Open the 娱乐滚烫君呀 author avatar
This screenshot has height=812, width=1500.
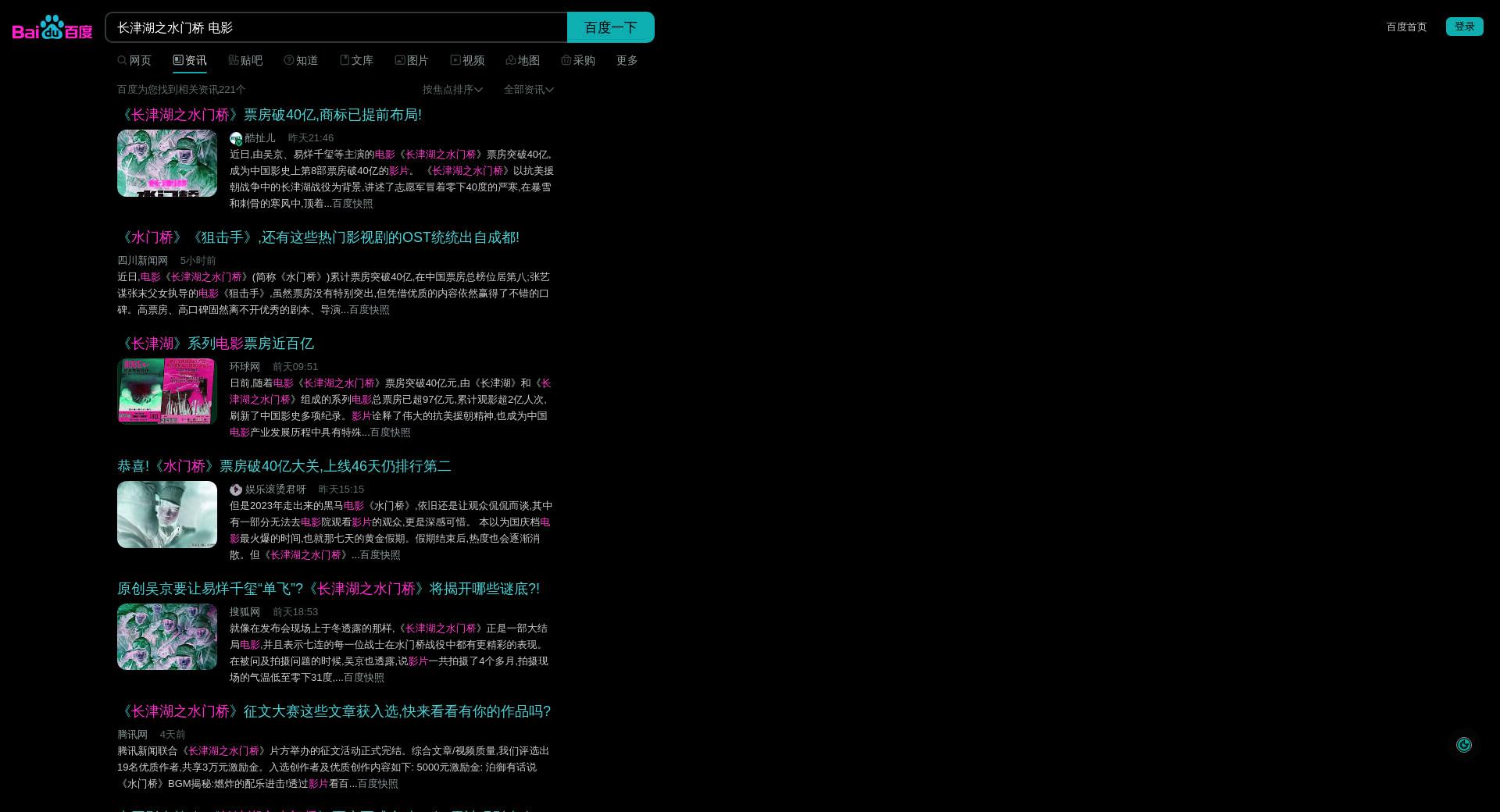[x=236, y=490]
